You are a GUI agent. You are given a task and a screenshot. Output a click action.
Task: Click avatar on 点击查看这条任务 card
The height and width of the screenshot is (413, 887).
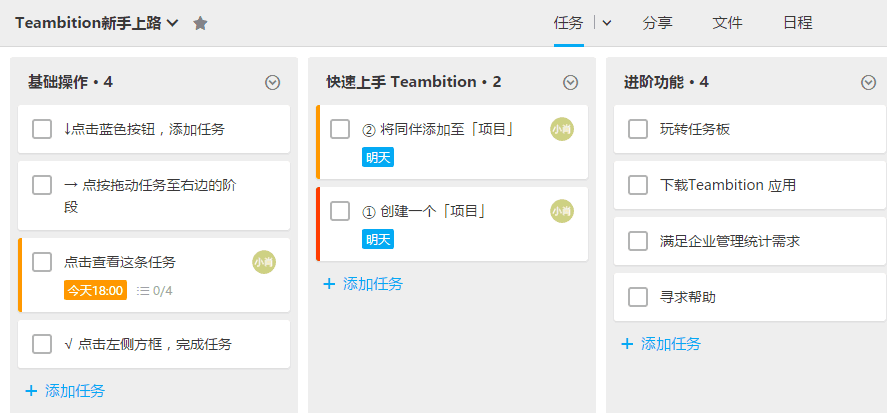coord(263,262)
